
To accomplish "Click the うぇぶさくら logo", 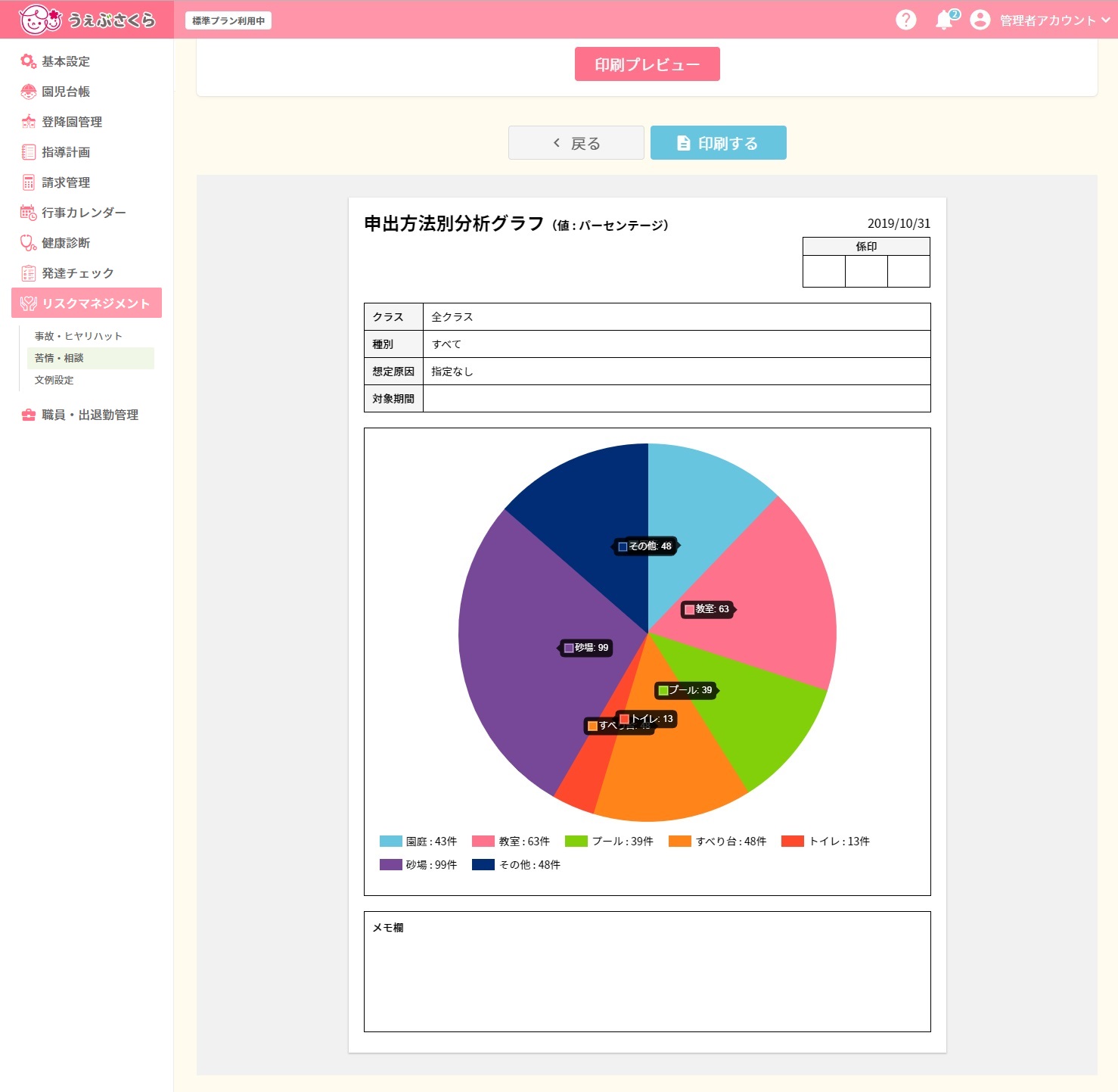I will (87, 20).
